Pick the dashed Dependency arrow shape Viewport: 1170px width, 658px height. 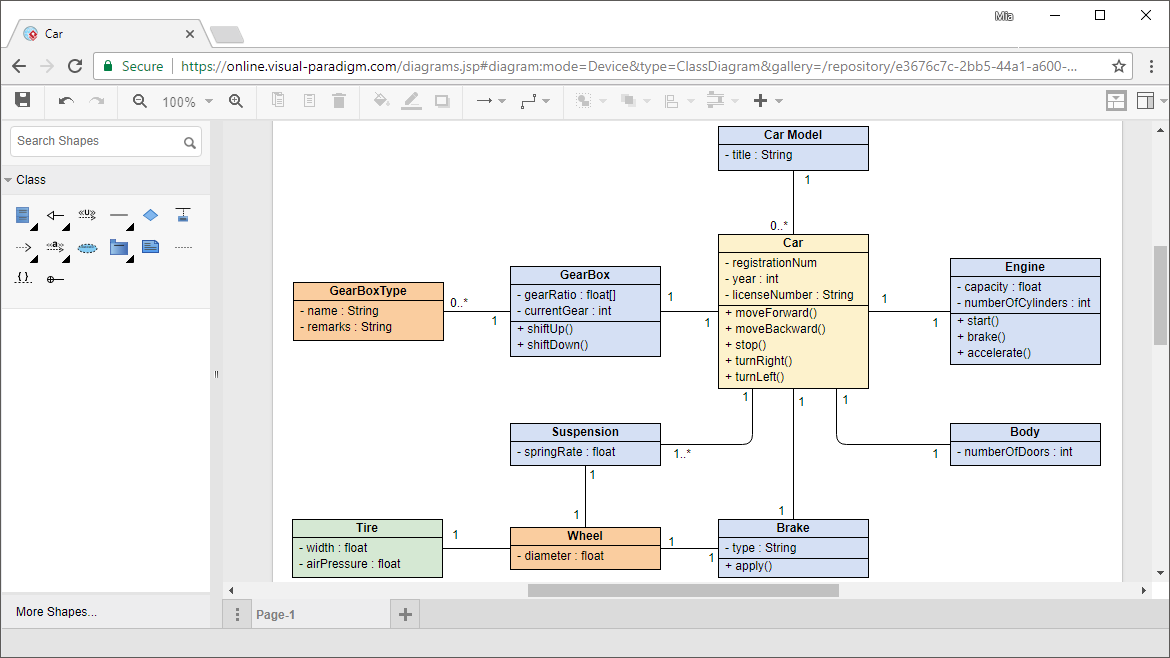tap(24, 247)
